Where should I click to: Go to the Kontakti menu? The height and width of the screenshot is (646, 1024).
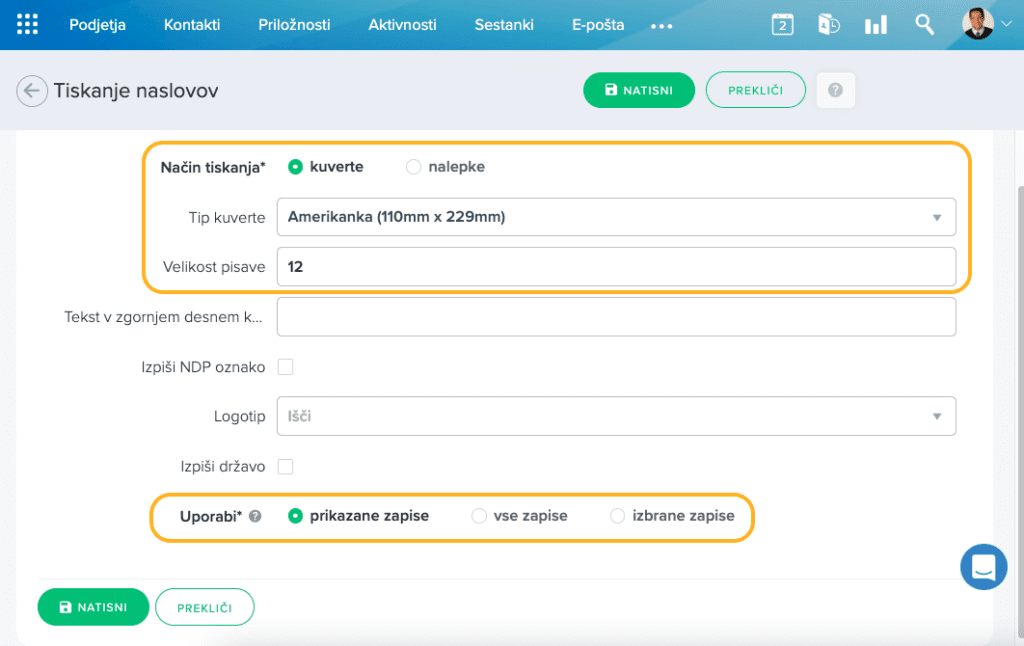tap(191, 25)
